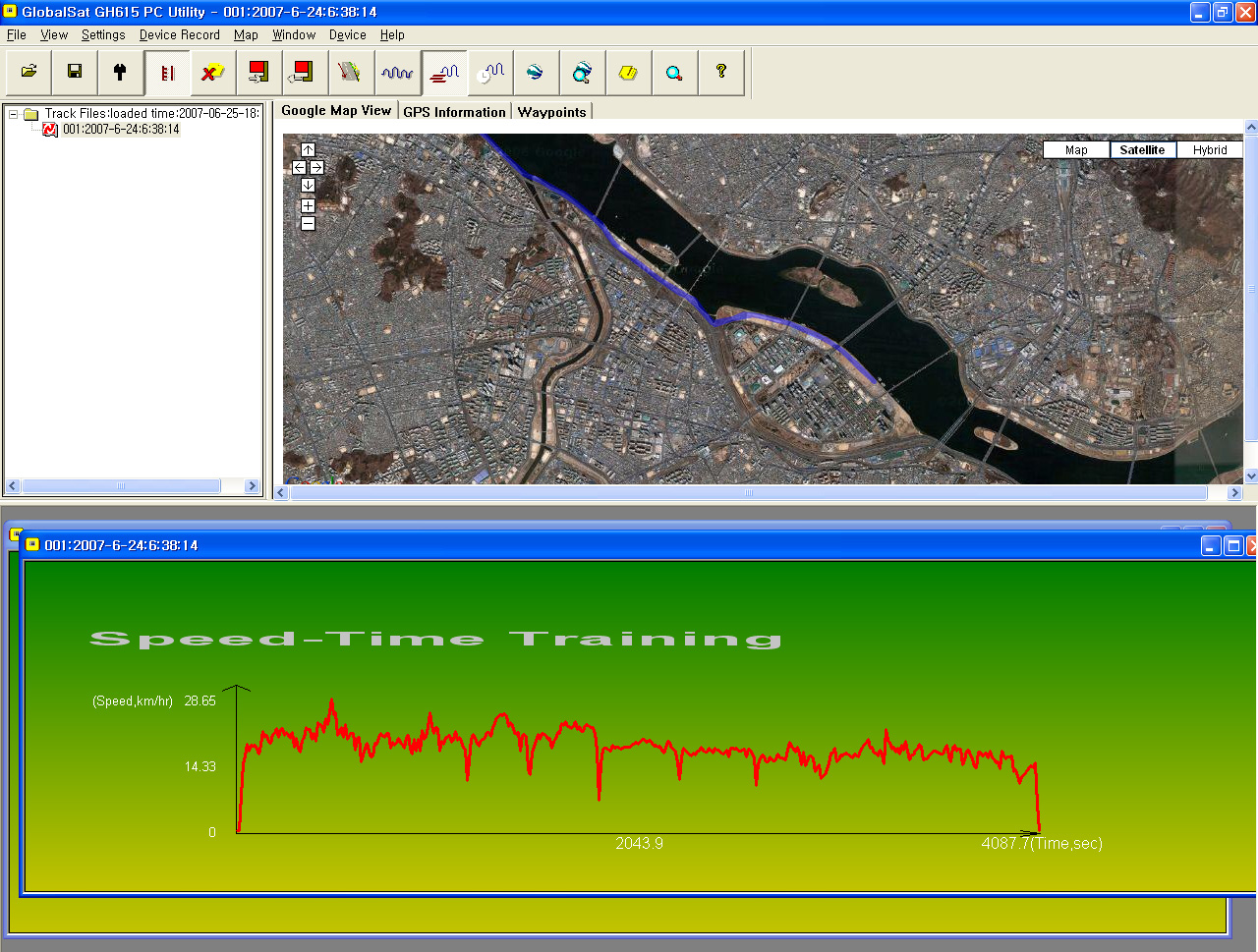
Task: Click the red X delete toolbar icon
Action: click(212, 72)
